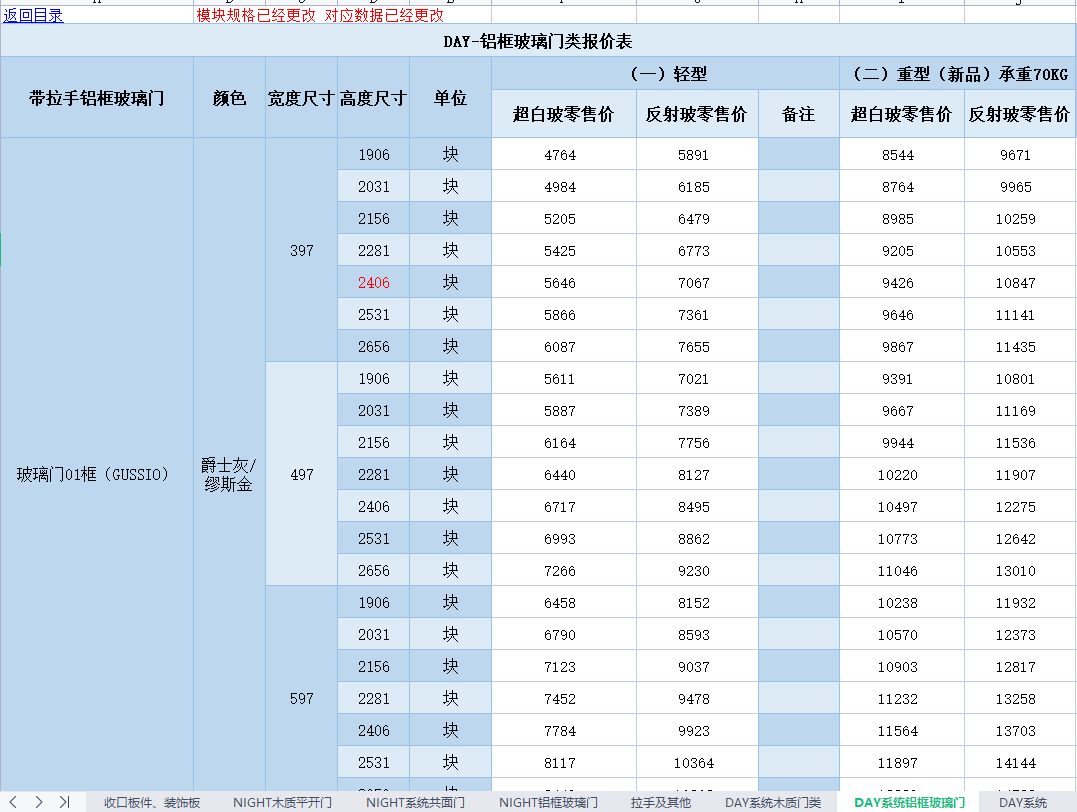The width and height of the screenshot is (1077, 812).
Task: Click the 玻璃门01框（GUSSIO） cell
Action: 94,475
